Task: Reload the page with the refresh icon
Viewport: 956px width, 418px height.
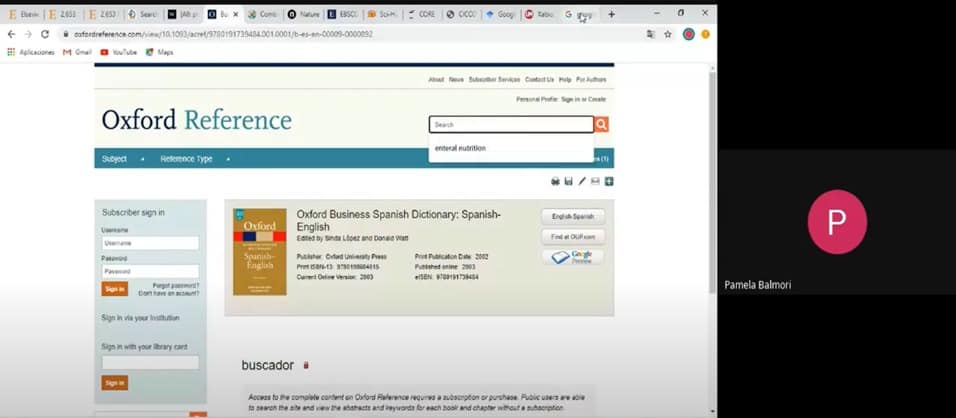Action: (x=45, y=34)
